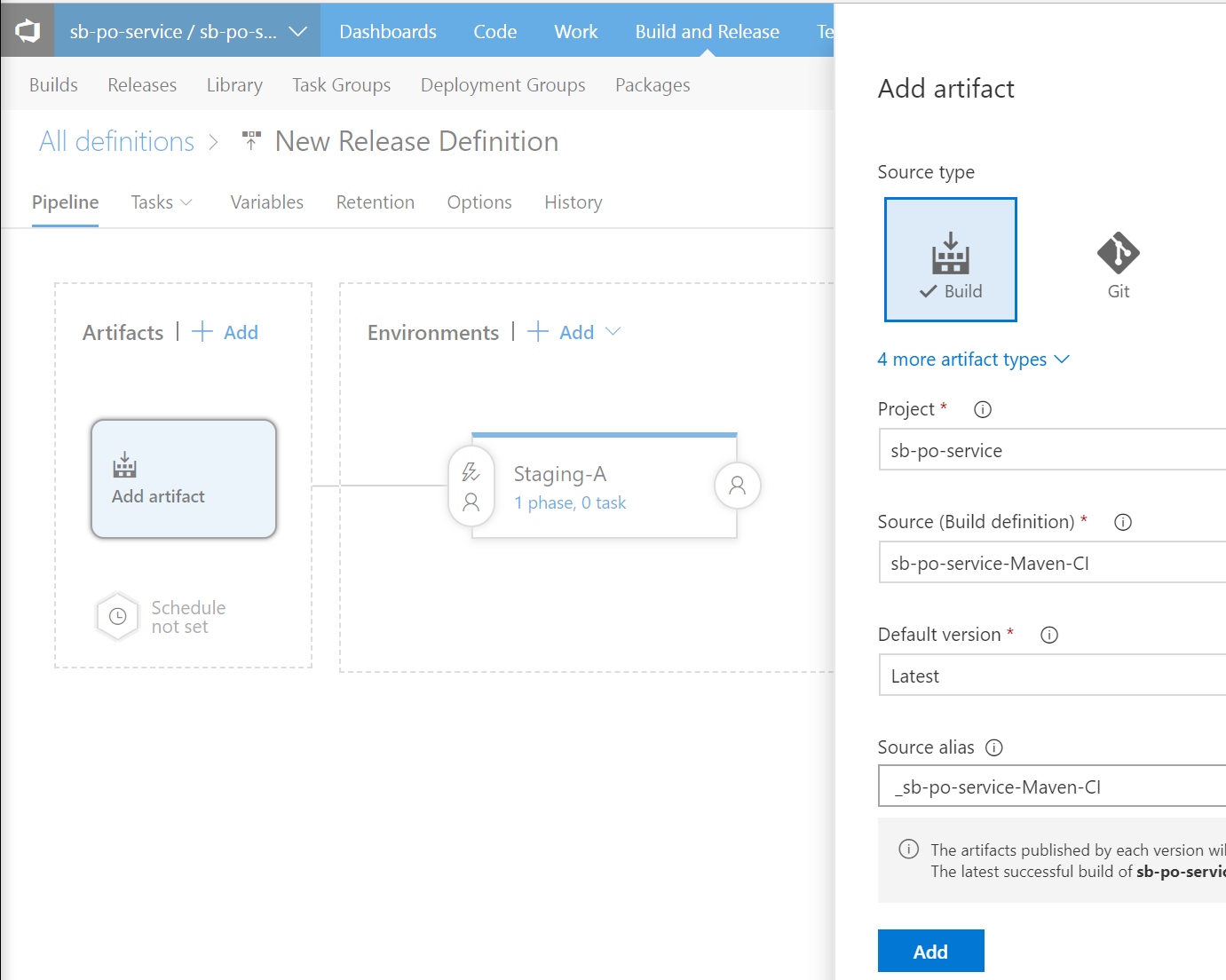Select the Git source type tile
The height and width of the screenshot is (980, 1226).
[x=1119, y=265]
